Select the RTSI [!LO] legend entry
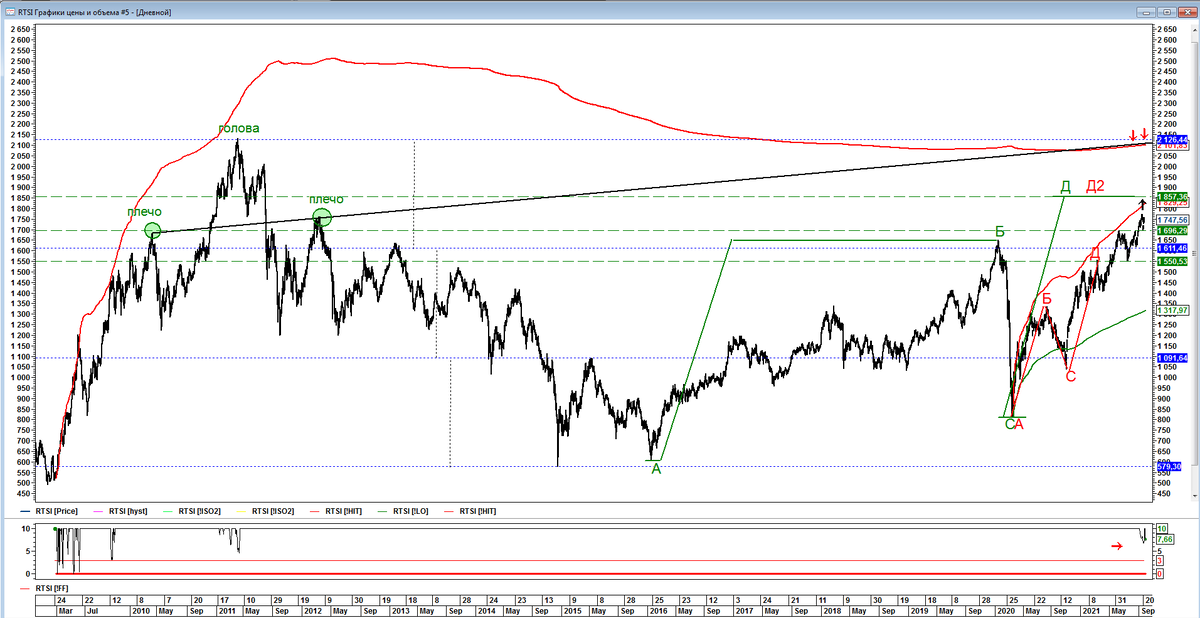Viewport: 1200px width, 618px height. pyautogui.click(x=403, y=511)
